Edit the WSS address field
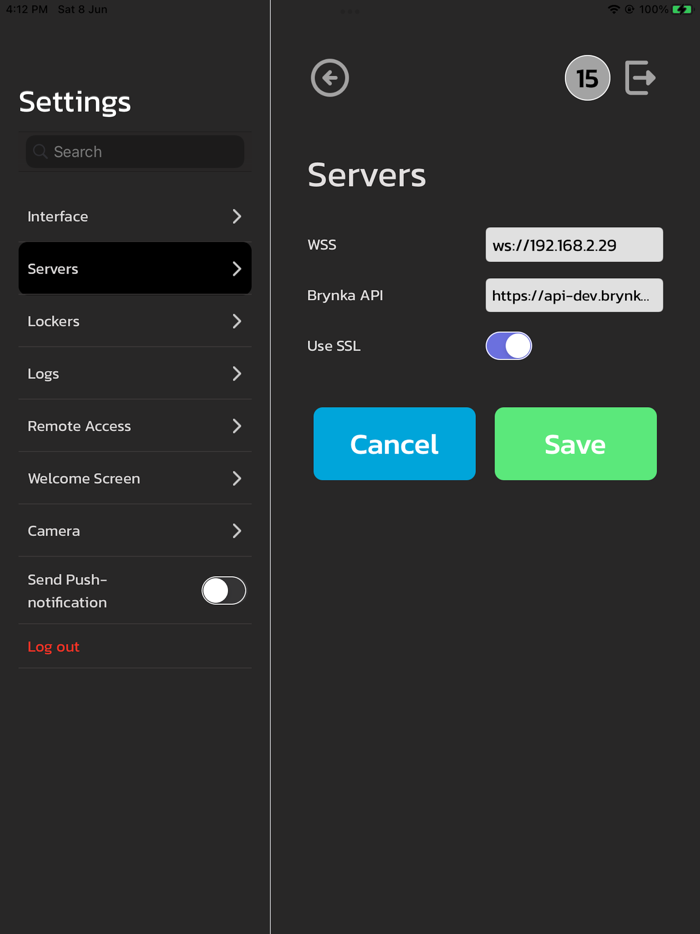This screenshot has height=934, width=700. click(x=574, y=245)
